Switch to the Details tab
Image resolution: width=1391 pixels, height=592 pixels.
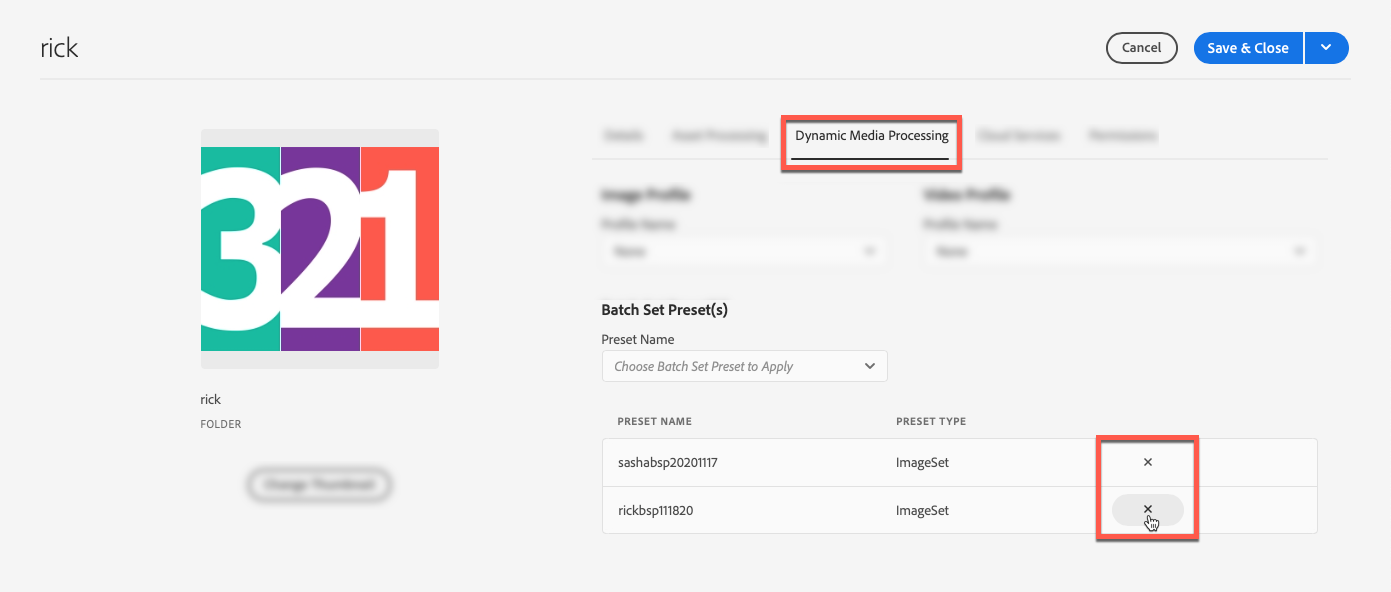(624, 135)
